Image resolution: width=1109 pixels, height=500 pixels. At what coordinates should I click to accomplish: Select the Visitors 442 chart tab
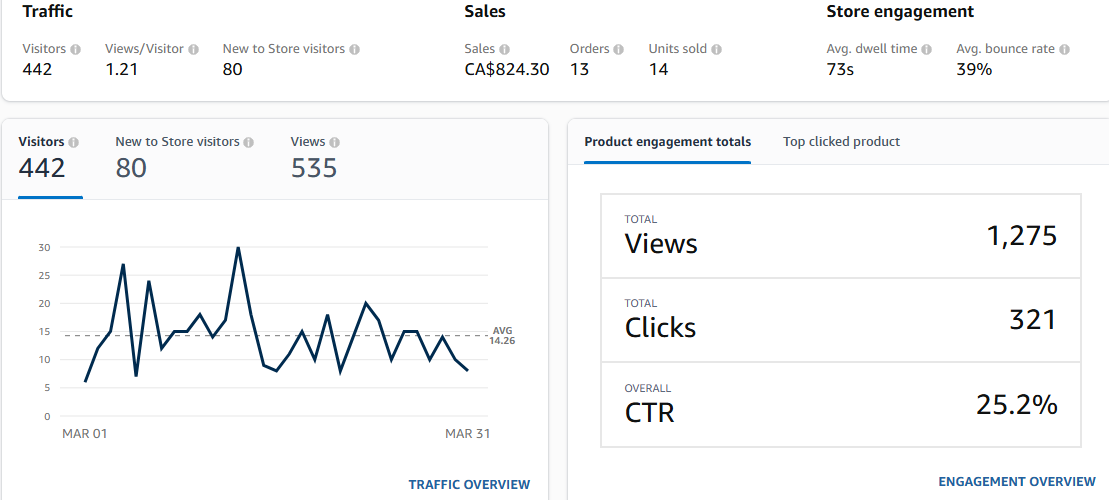pos(50,159)
